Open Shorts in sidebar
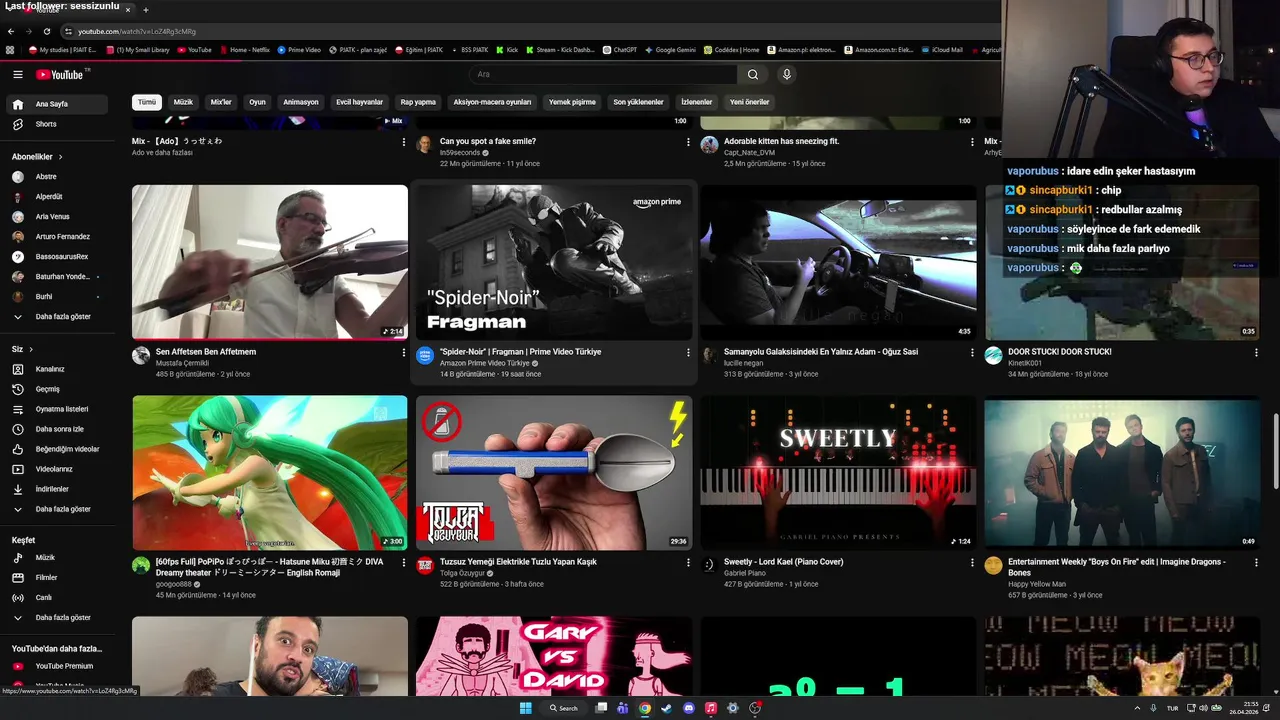Screen dimensions: 1280x720 [58, 124]
